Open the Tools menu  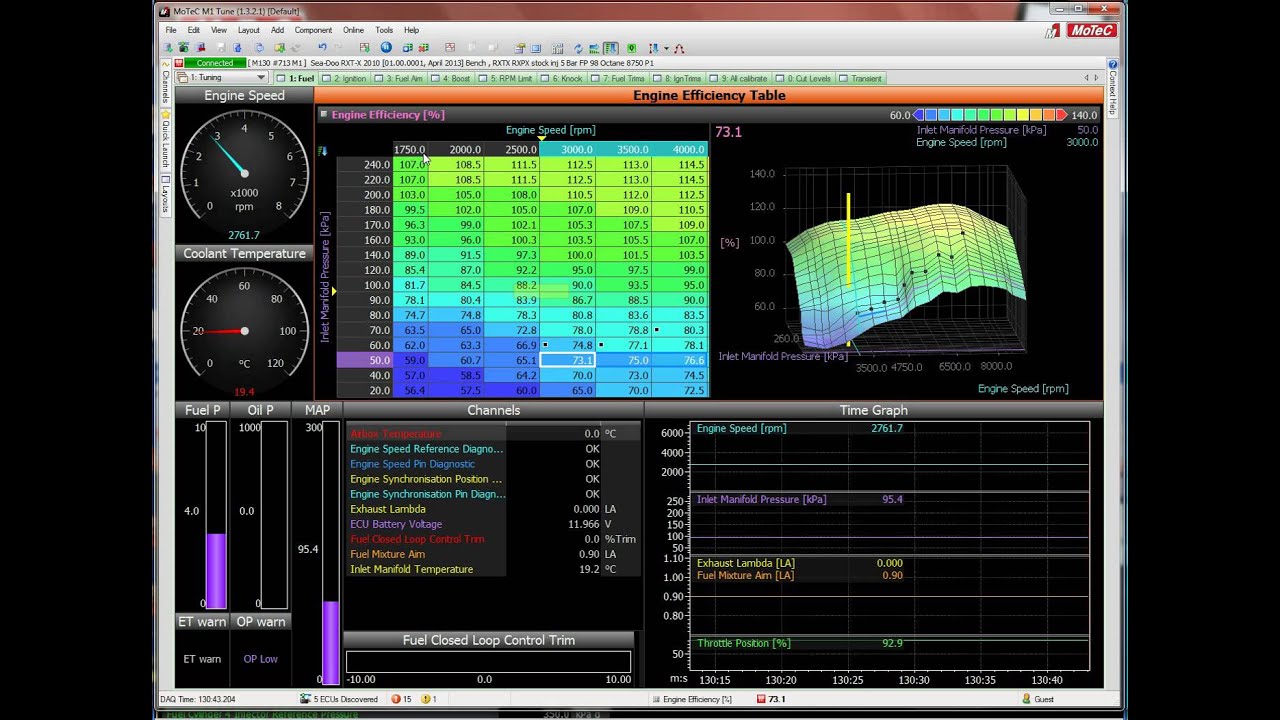click(384, 30)
